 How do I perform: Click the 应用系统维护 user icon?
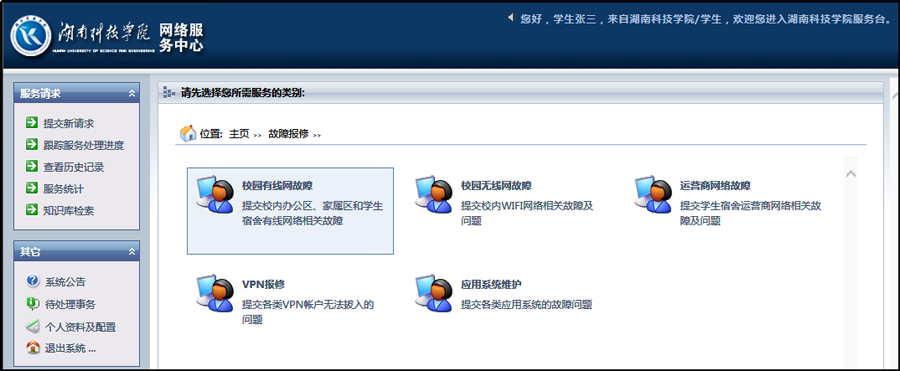434,293
